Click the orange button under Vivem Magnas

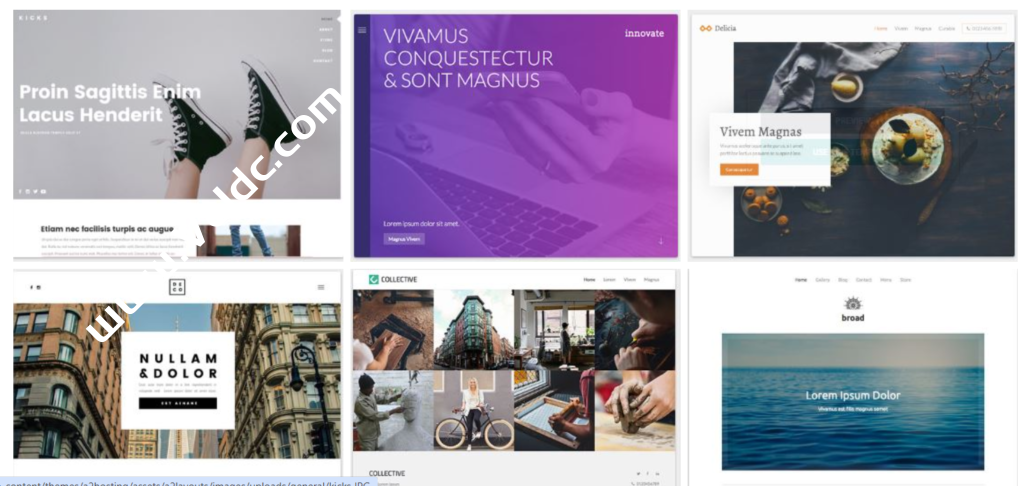tap(739, 169)
